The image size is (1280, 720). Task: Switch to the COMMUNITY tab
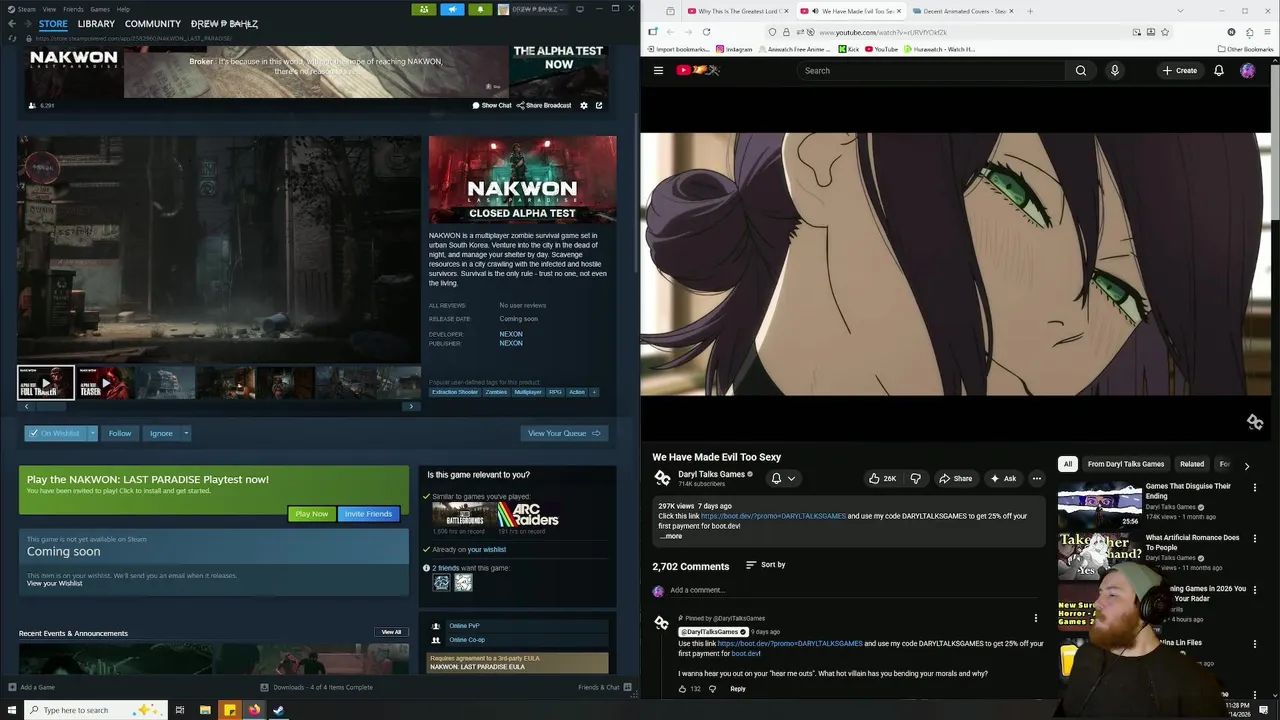point(153,23)
